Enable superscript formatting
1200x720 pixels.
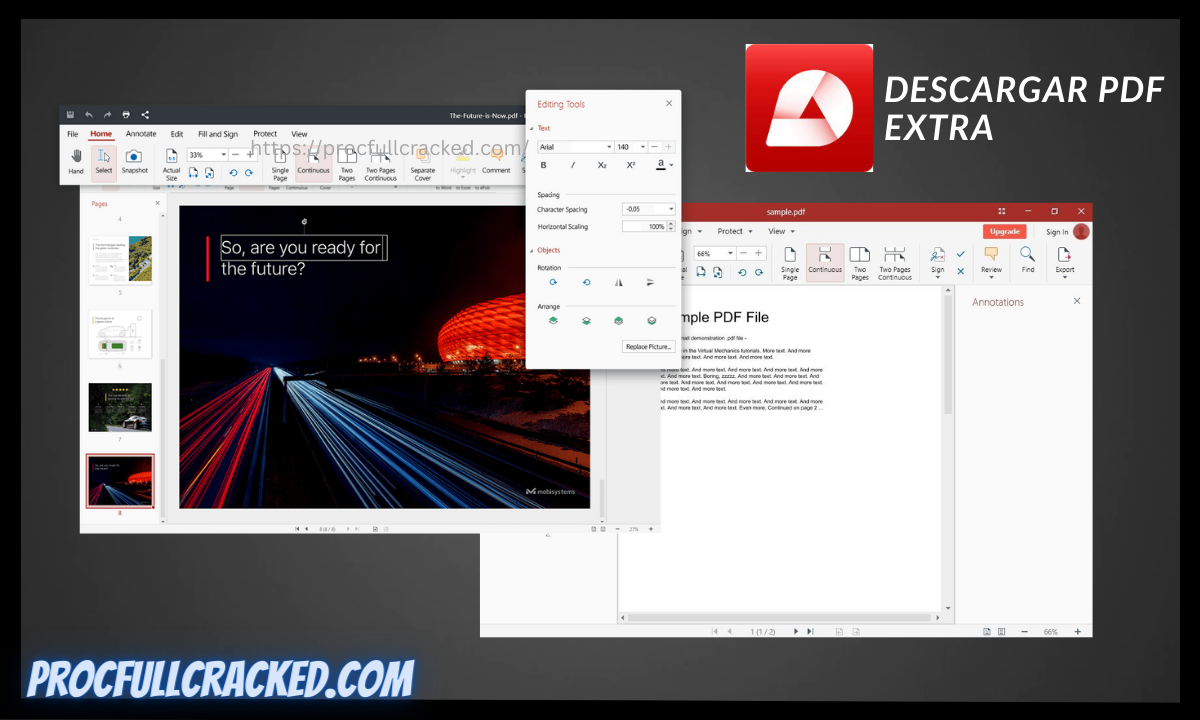click(630, 165)
